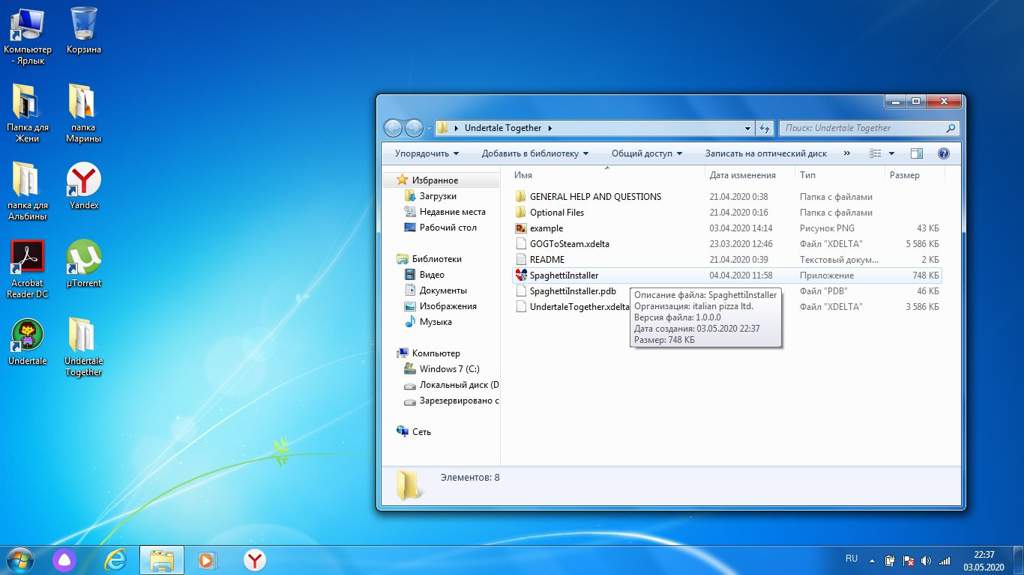Image resolution: width=1024 pixels, height=575 pixels.
Task: Select Сеть in the navigation pane
Action: tap(421, 431)
